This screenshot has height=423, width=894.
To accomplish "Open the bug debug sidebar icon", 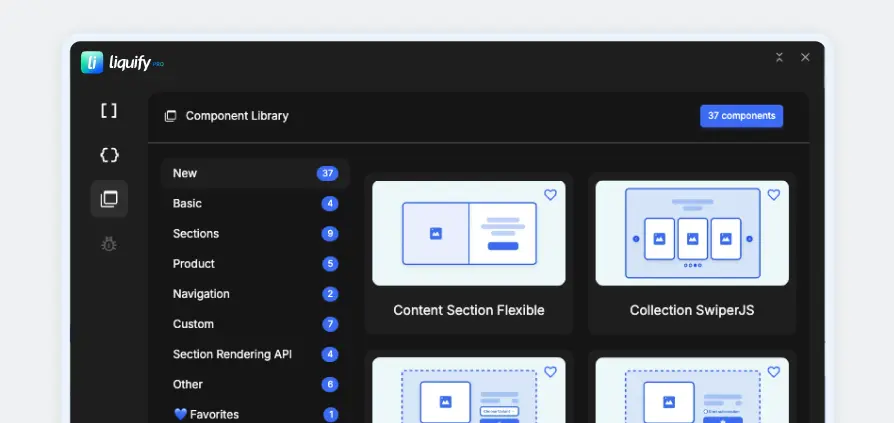I will pyautogui.click(x=109, y=244).
